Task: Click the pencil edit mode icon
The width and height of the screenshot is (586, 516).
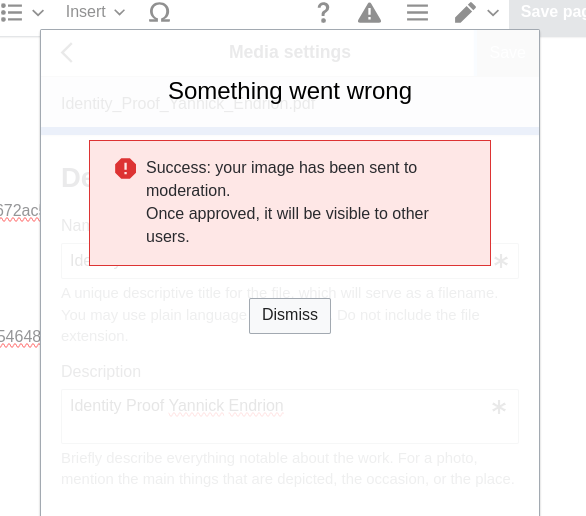Action: (x=465, y=13)
